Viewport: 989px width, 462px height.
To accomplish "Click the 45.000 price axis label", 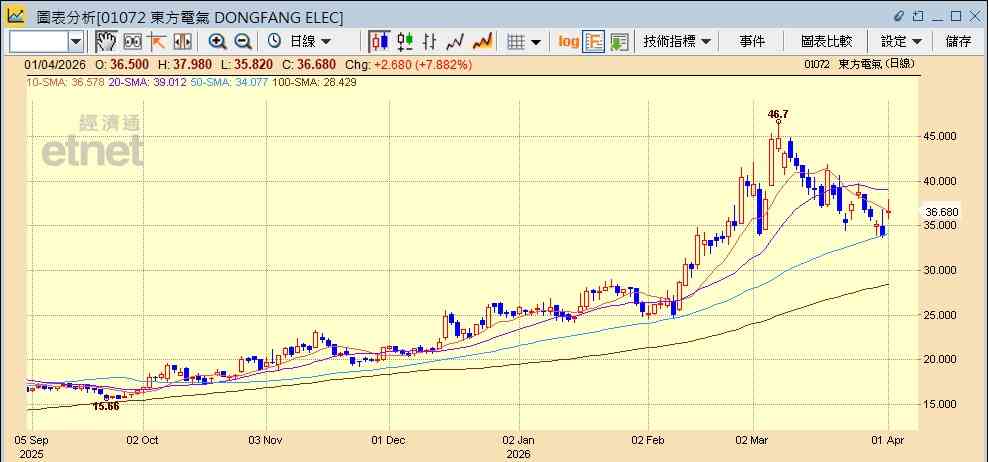I will coord(940,136).
